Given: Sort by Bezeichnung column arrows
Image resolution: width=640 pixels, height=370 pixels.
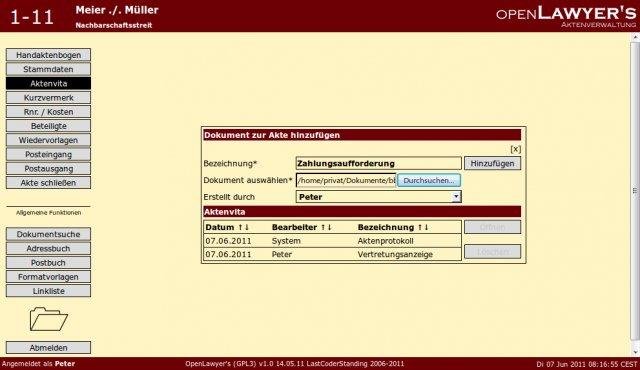Looking at the screenshot, I should point(423,227).
